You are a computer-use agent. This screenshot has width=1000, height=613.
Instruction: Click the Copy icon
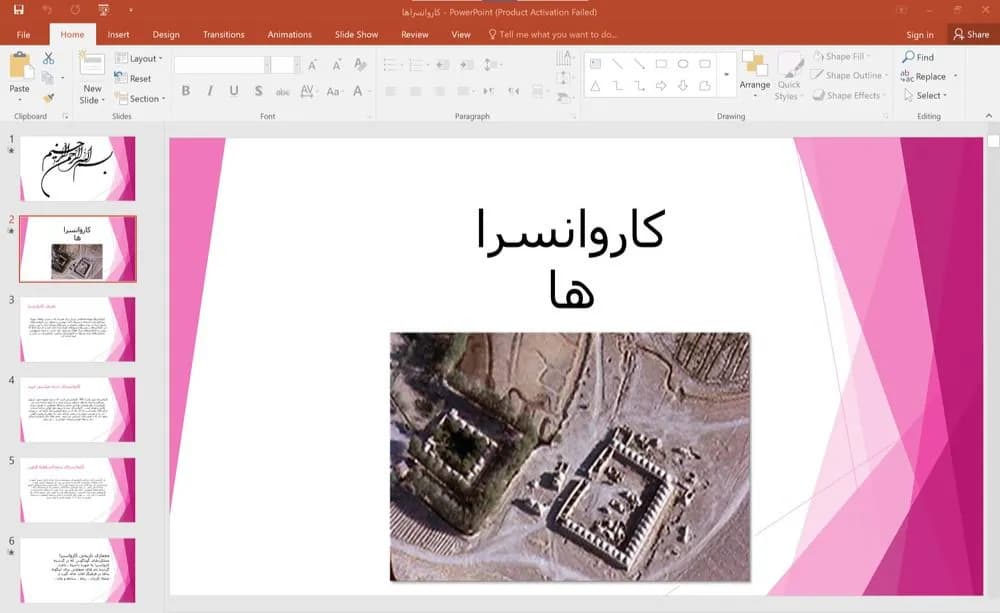tap(47, 78)
